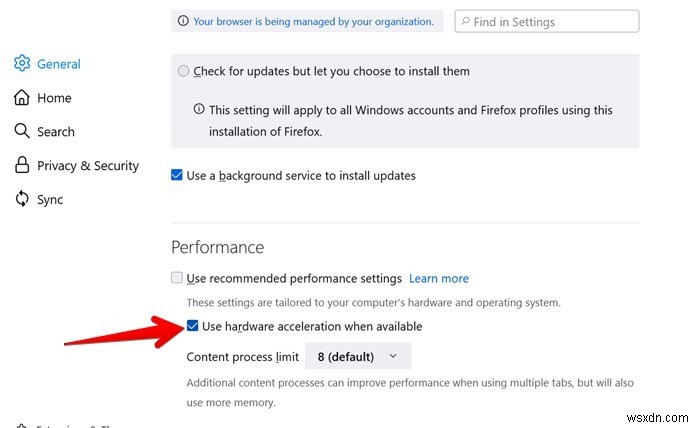
Task: Click the Sync arrows icon
Action: (22, 199)
